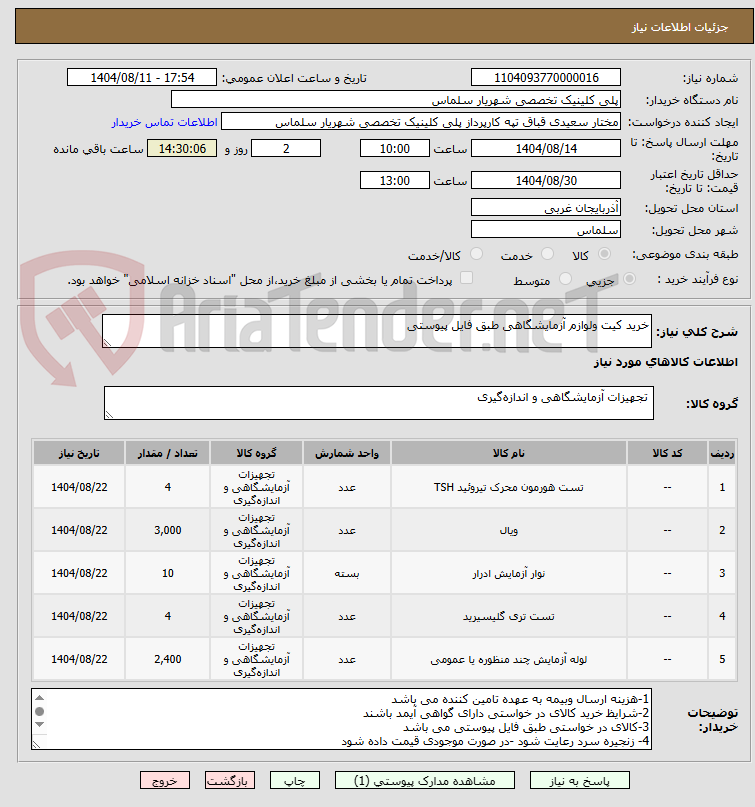Click the 'واحد شمارش' column header
The image size is (755, 807).
pyautogui.click(x=347, y=453)
